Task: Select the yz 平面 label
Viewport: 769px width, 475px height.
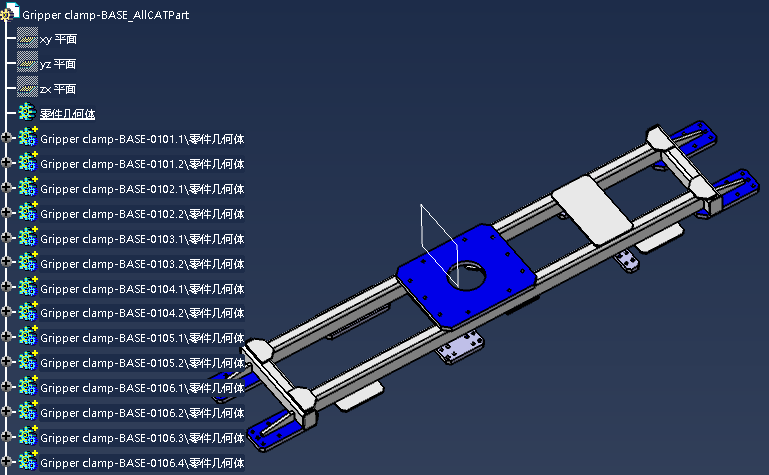Action: click(x=58, y=64)
